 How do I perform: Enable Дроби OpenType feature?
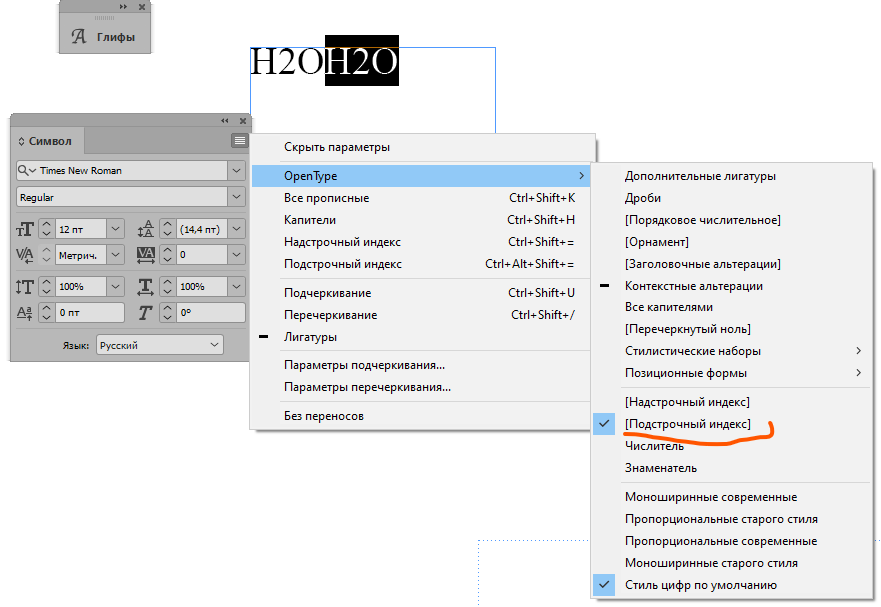[x=732, y=198]
